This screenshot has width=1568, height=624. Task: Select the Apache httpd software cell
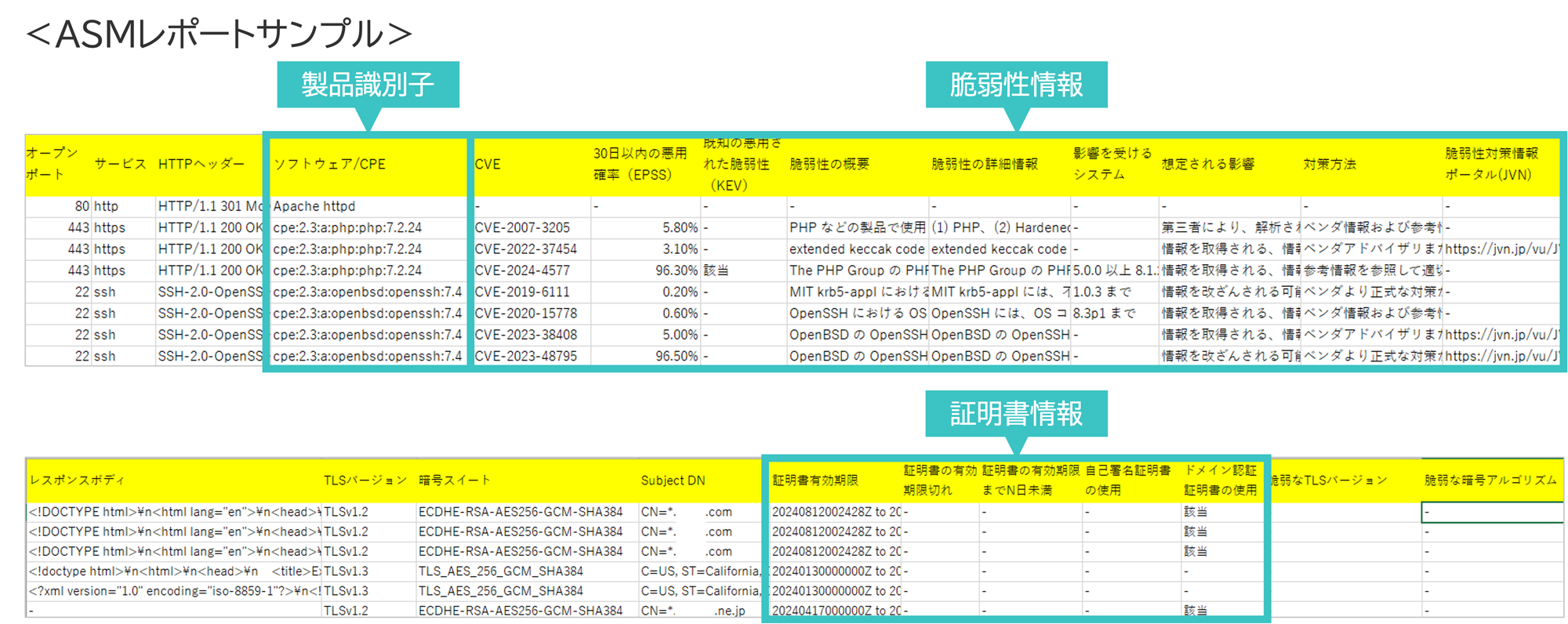click(x=314, y=206)
